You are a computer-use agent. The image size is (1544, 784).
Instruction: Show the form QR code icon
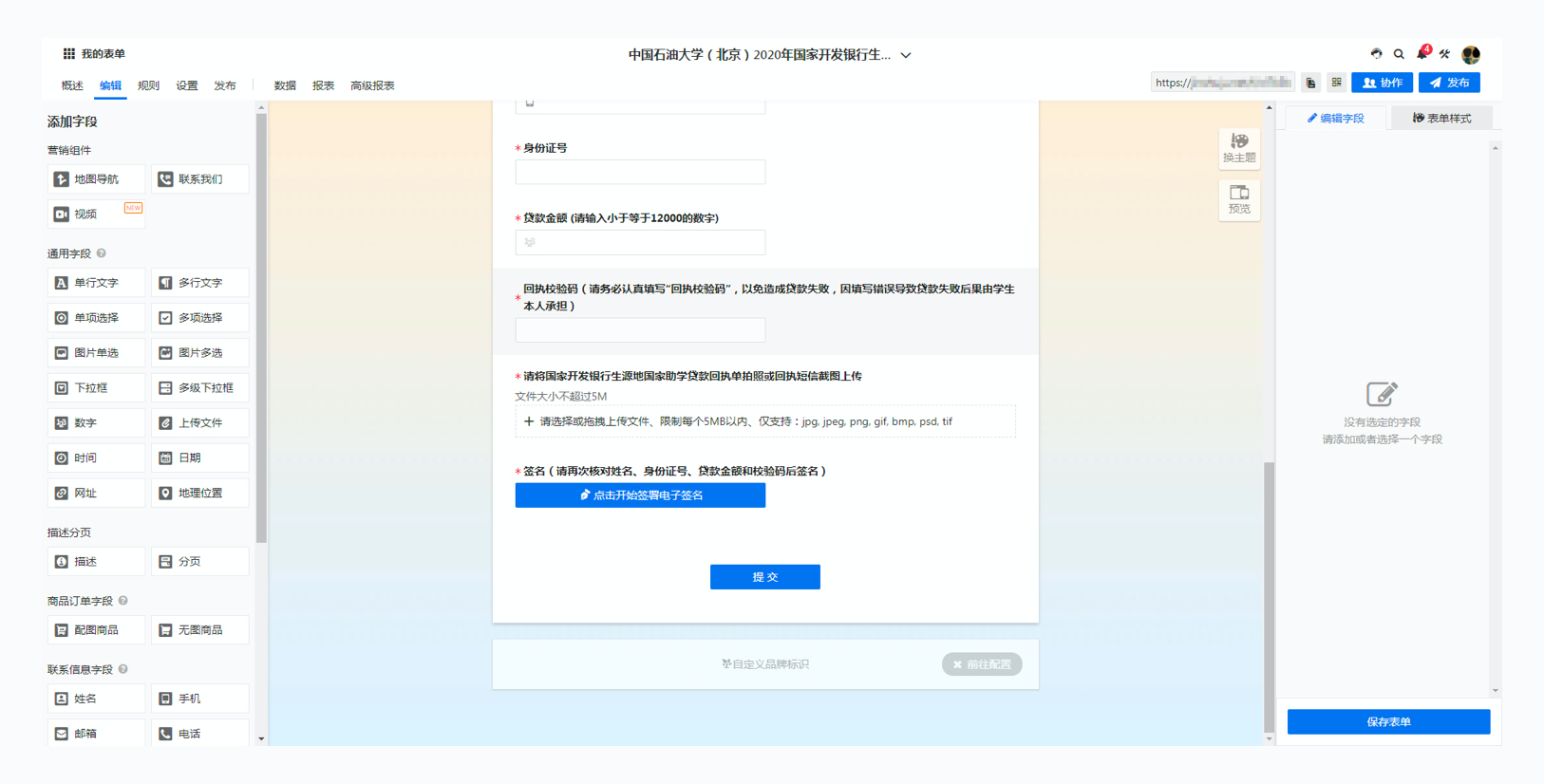1336,83
